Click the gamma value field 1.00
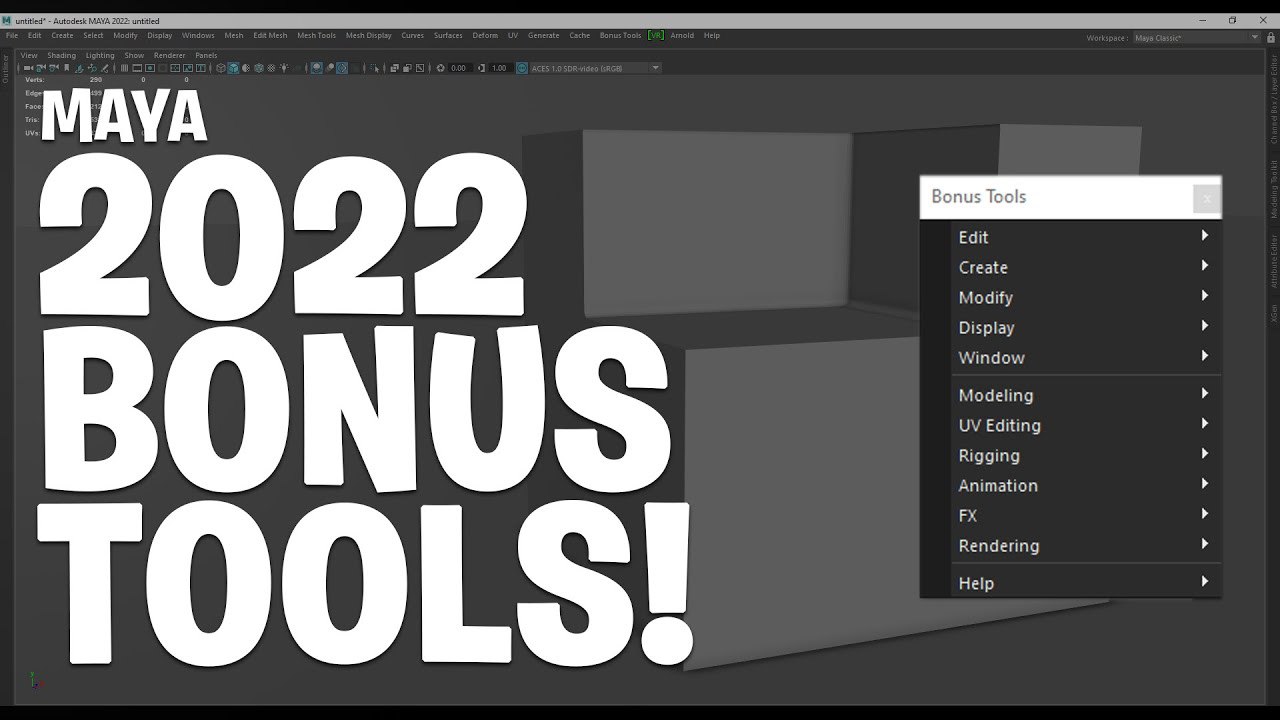 click(499, 68)
